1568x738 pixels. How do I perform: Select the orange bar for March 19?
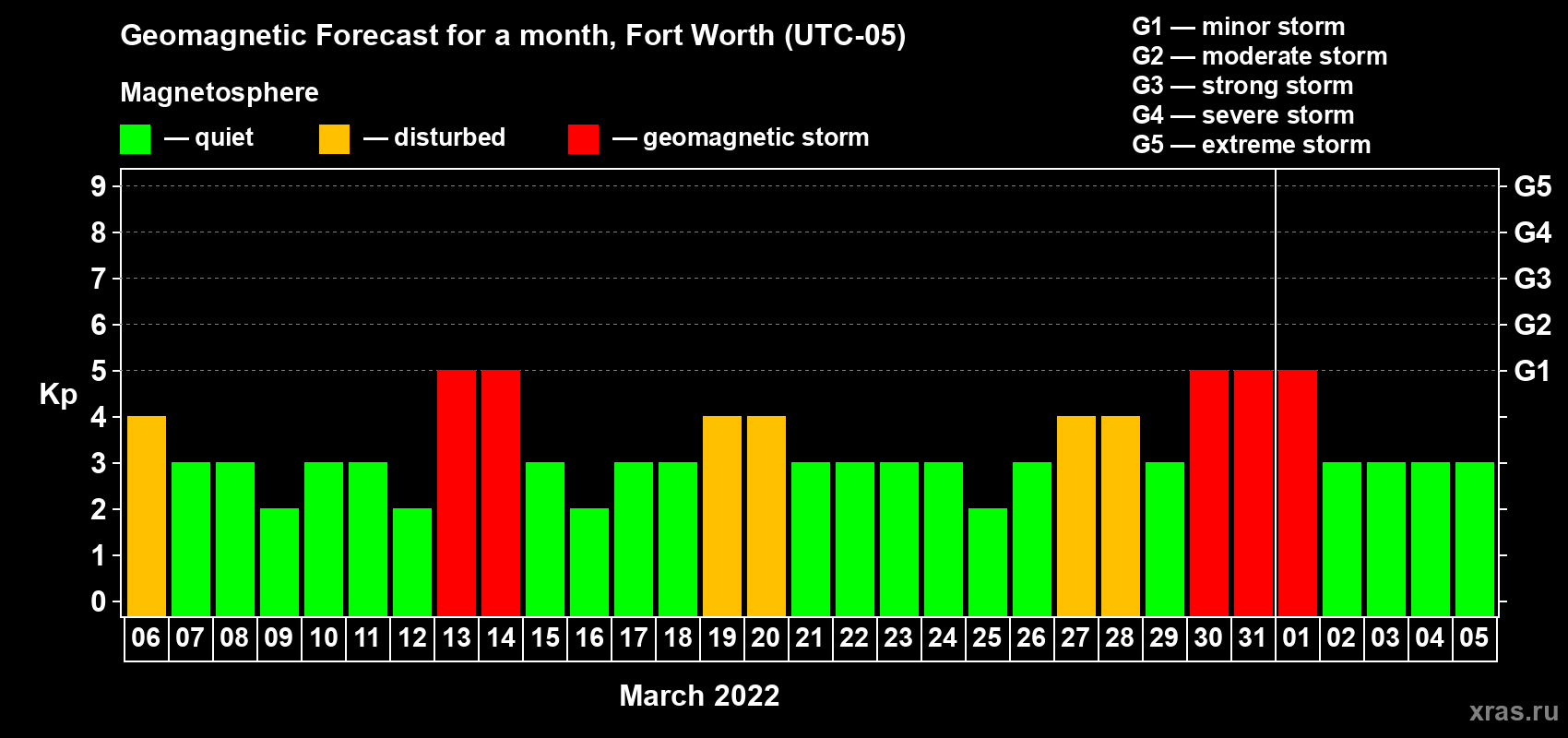[722, 517]
